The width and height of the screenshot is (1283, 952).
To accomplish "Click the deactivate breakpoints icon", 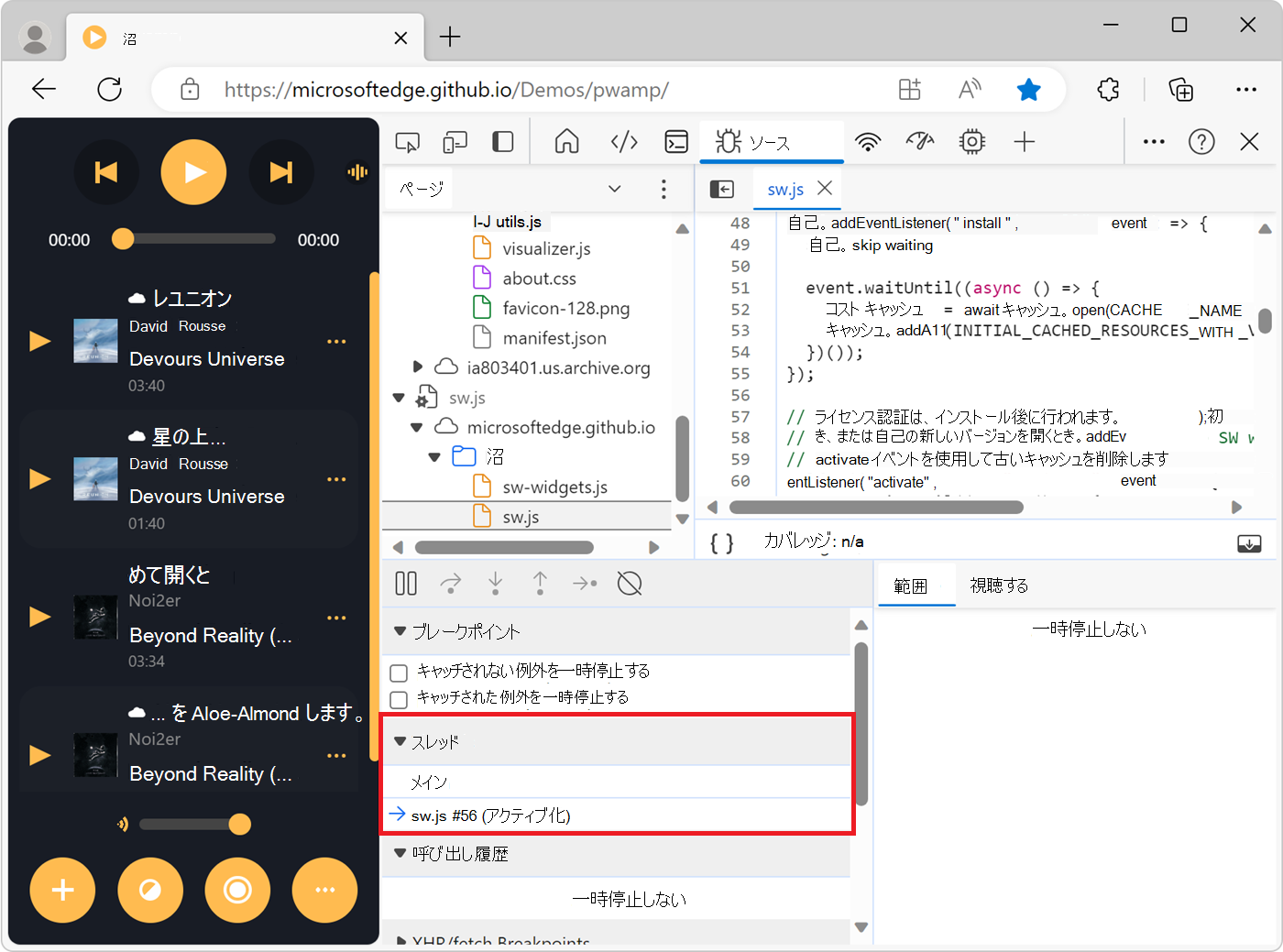I will click(x=630, y=584).
